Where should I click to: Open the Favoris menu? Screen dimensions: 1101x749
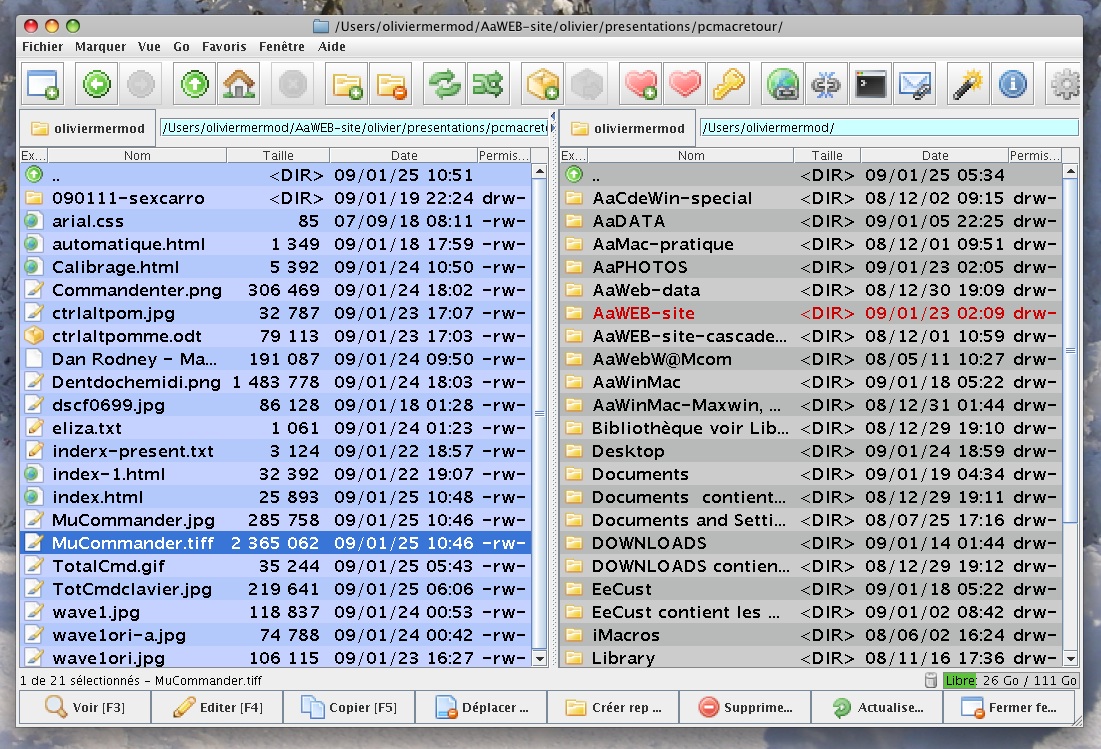pyautogui.click(x=224, y=46)
